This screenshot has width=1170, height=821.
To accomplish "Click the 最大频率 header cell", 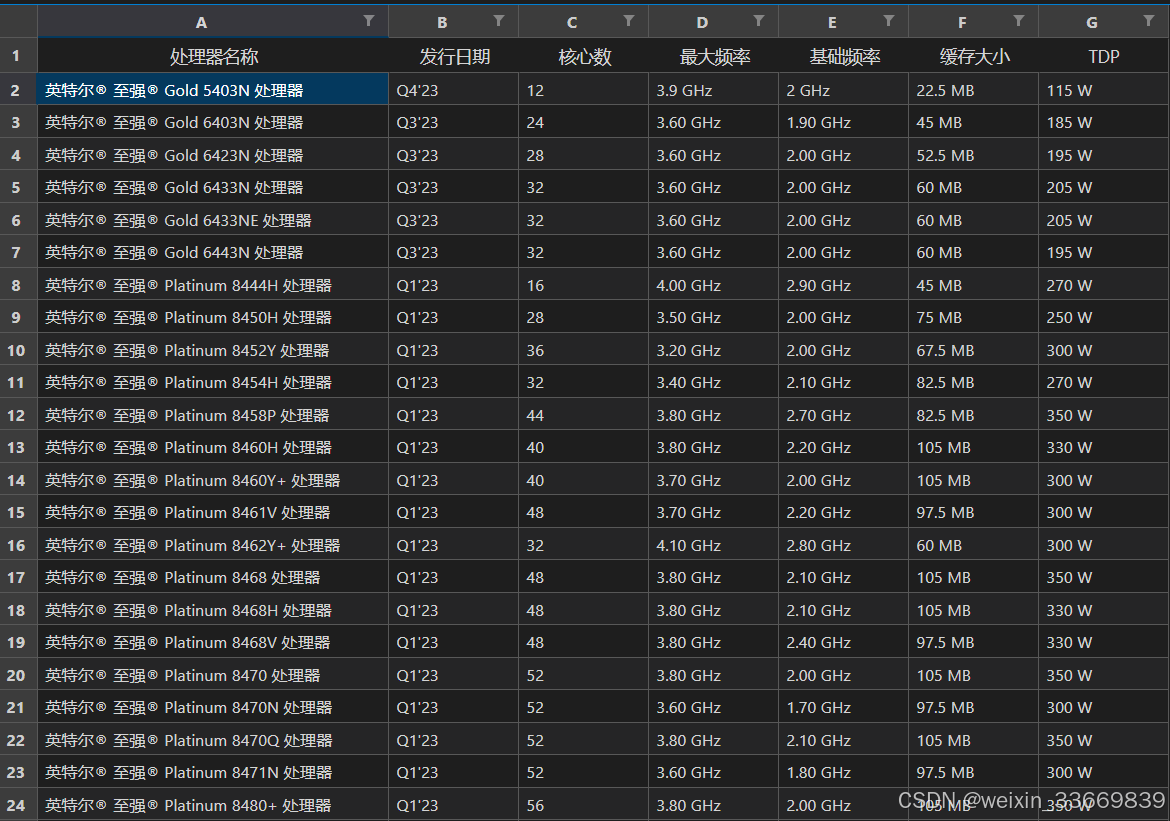I will (x=713, y=56).
